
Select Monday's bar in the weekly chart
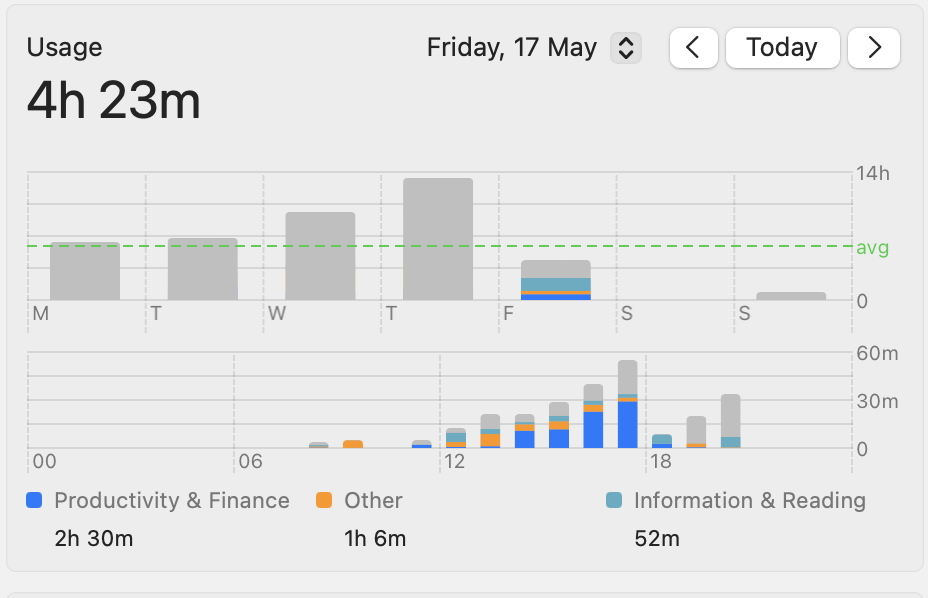tap(85, 271)
